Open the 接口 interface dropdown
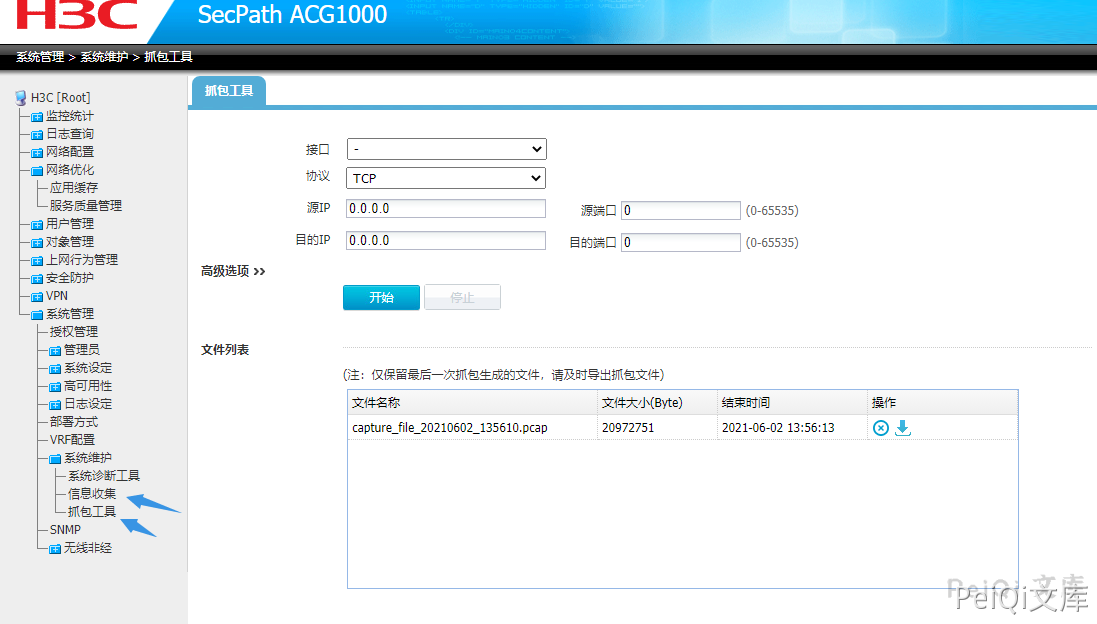The image size is (1097, 624). point(446,149)
